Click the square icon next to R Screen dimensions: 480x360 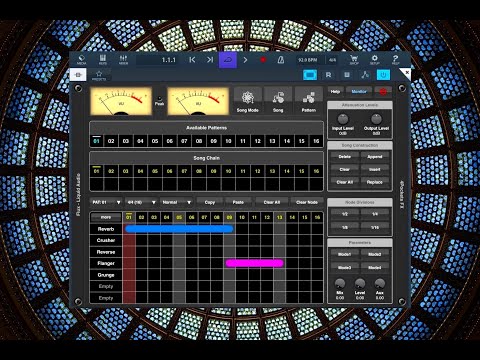click(347, 75)
